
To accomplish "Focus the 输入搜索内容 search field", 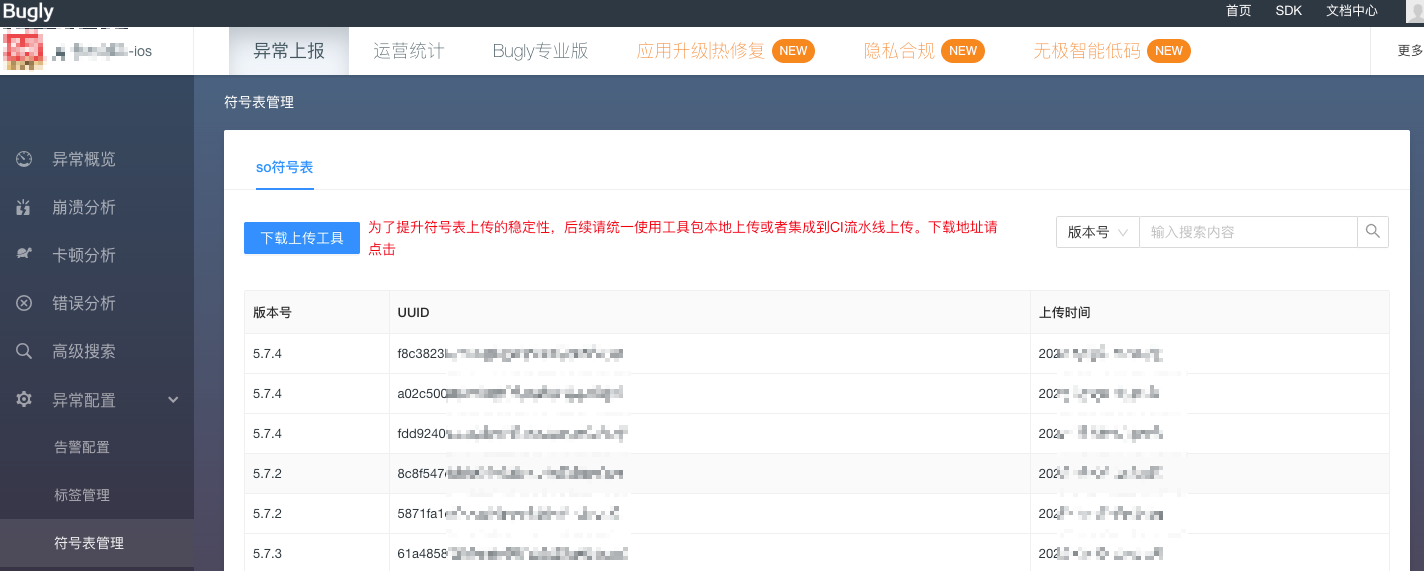I will click(x=1248, y=232).
